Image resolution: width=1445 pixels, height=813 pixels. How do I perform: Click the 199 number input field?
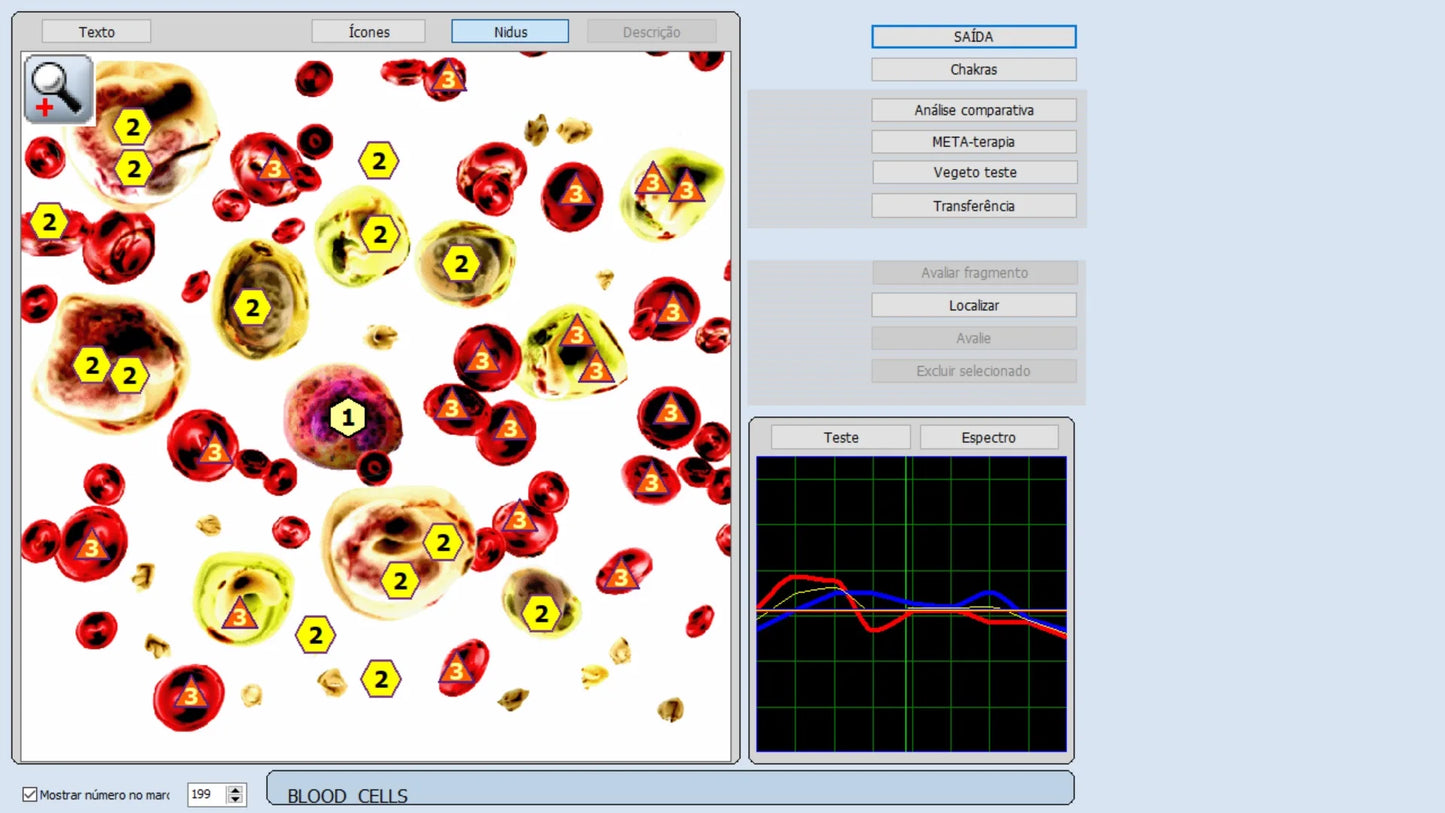coord(206,795)
